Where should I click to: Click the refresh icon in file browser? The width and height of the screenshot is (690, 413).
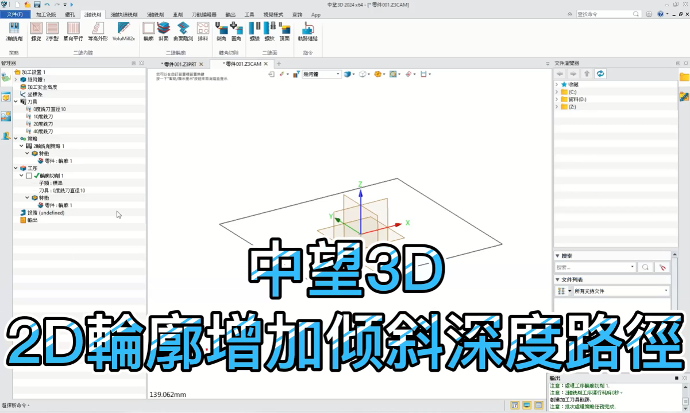[x=600, y=73]
